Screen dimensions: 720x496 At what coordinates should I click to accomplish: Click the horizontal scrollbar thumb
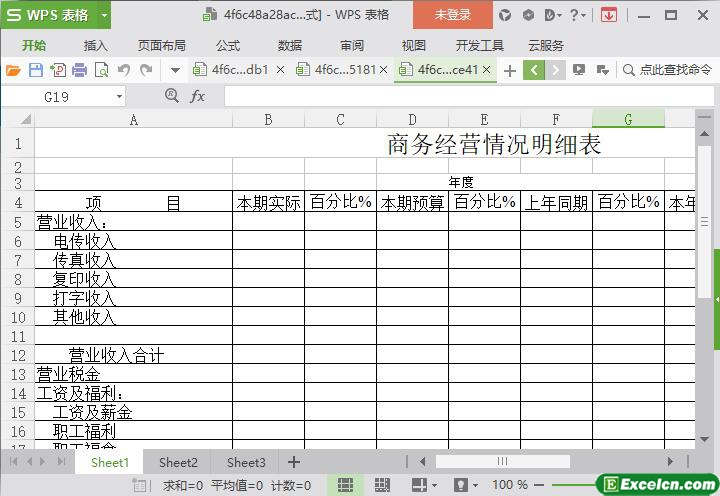pos(502,461)
